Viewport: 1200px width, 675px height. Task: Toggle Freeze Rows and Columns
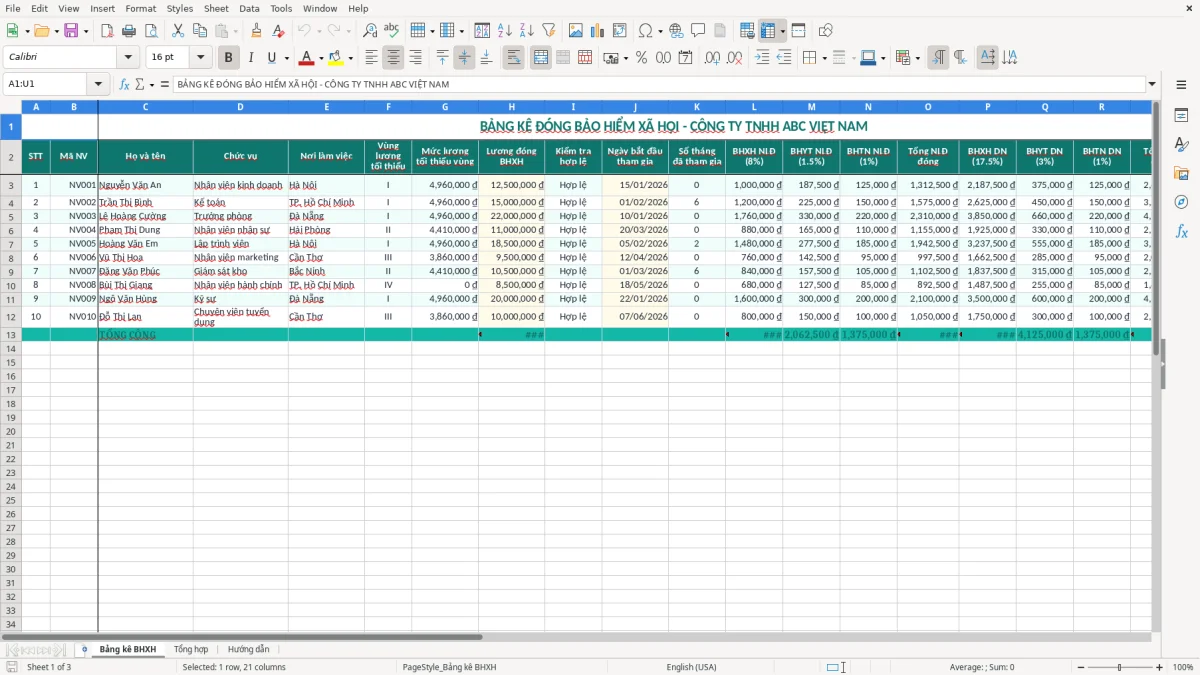(x=769, y=31)
